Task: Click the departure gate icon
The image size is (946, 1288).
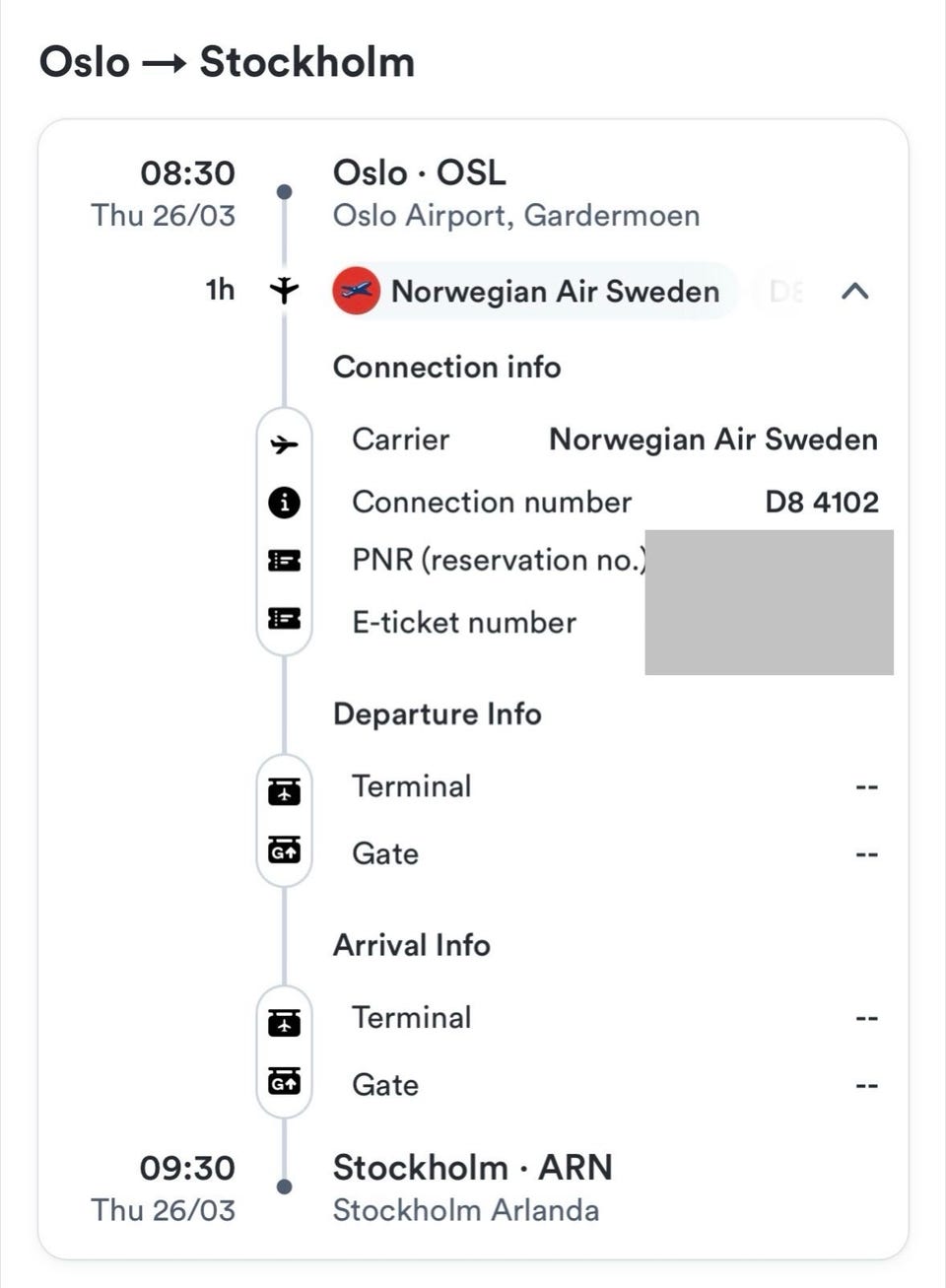Action: (x=284, y=848)
